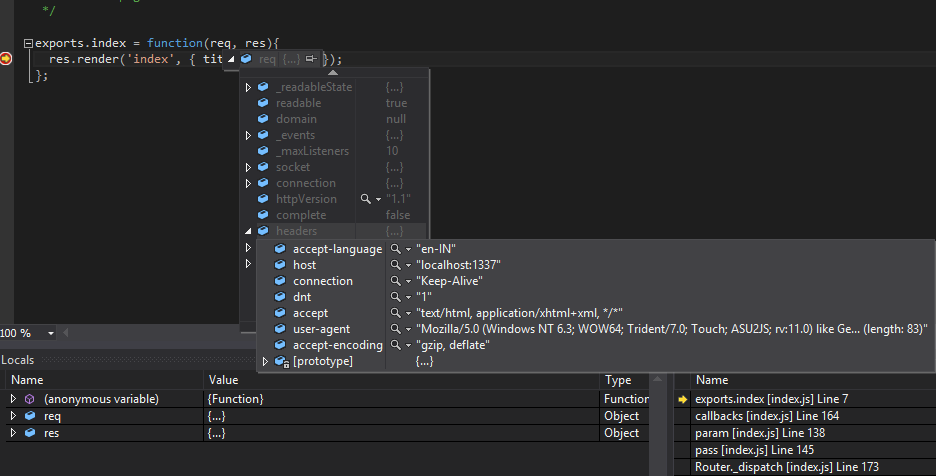Click the current frame yellow arrow
The height and width of the screenshot is (476, 936).
pyautogui.click(x=682, y=399)
